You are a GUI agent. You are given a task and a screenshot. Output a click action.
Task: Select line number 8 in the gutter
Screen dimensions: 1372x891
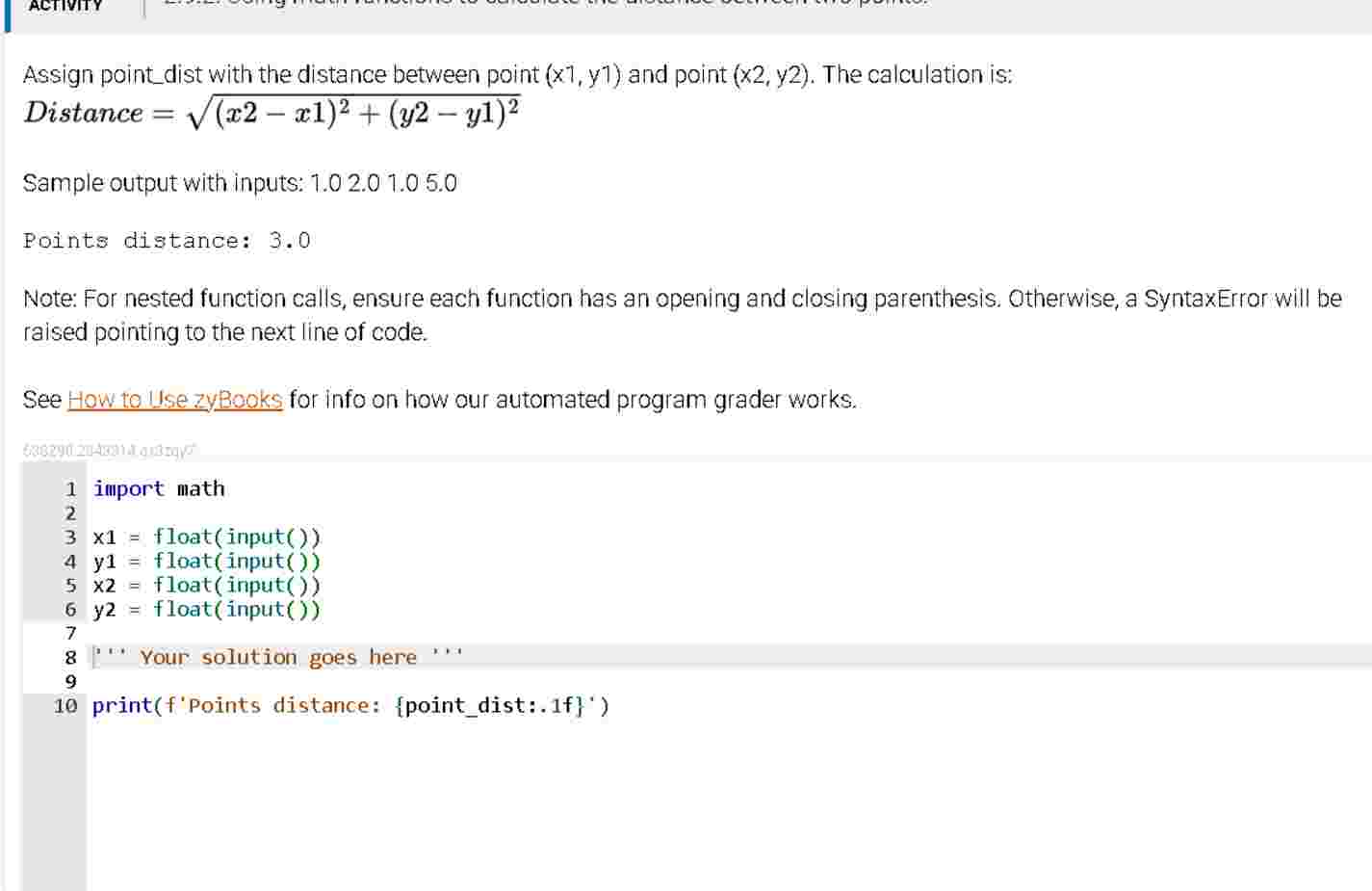click(69, 657)
